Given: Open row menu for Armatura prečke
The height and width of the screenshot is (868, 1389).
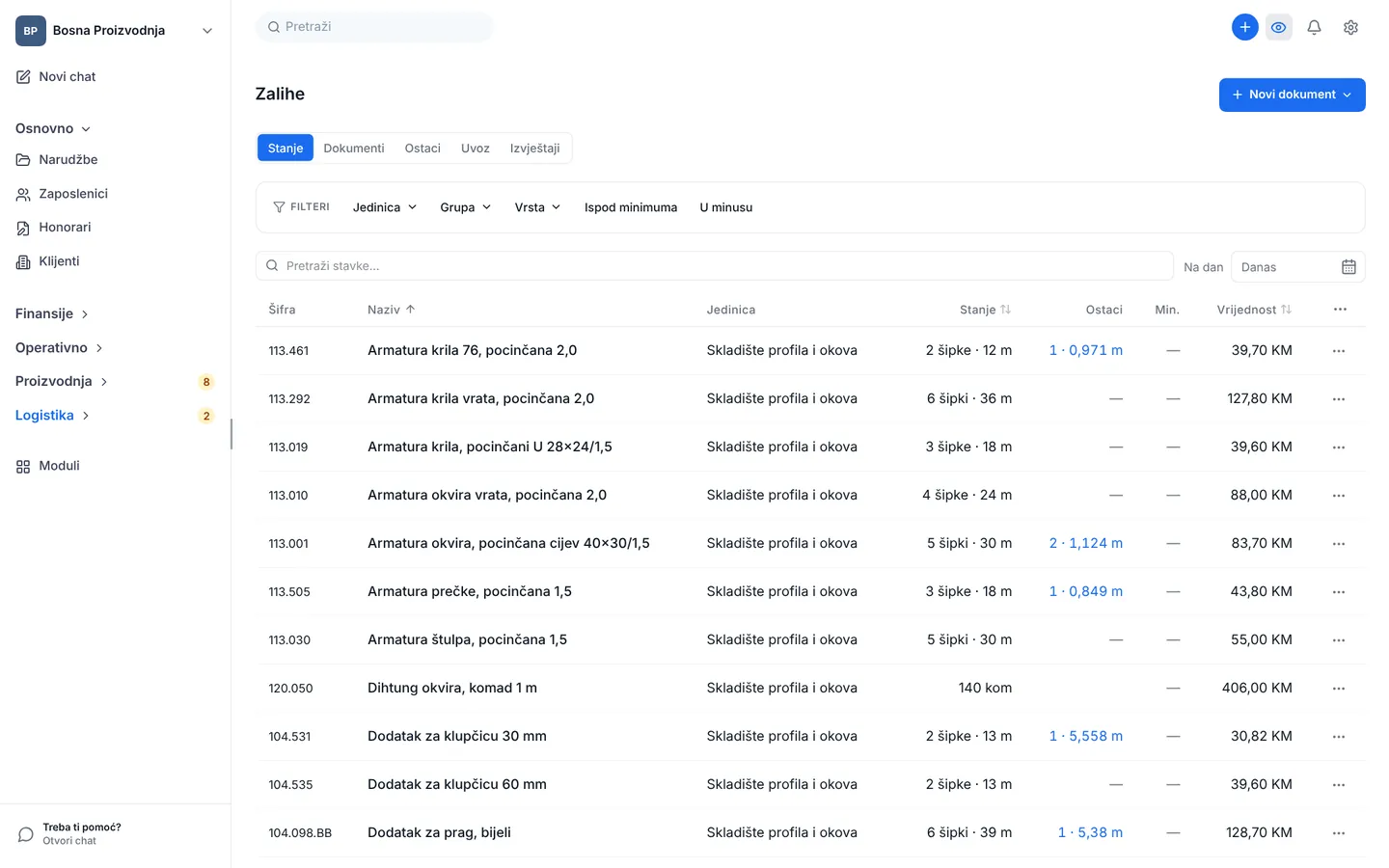Looking at the screenshot, I should (x=1339, y=592).
